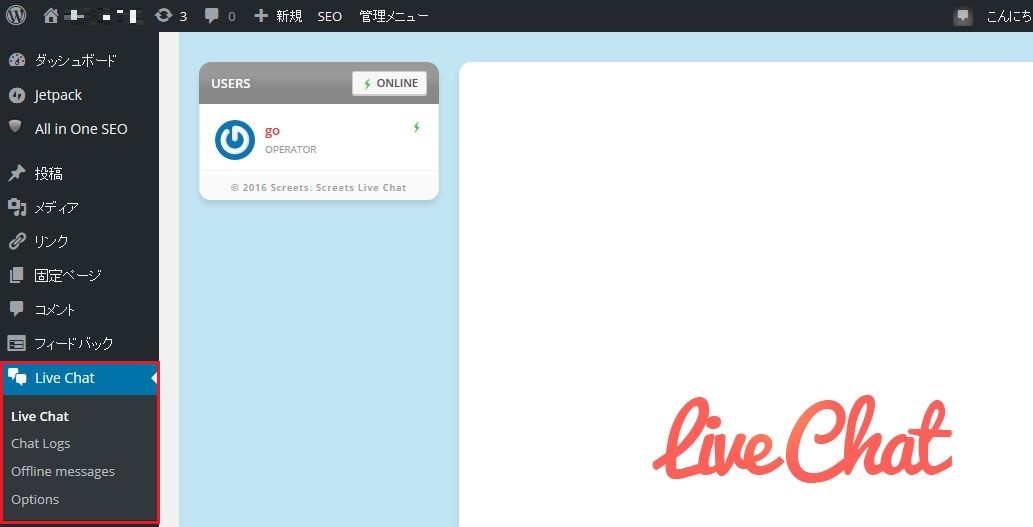
Task: Open the All in One SEO menu
Action: point(79,129)
